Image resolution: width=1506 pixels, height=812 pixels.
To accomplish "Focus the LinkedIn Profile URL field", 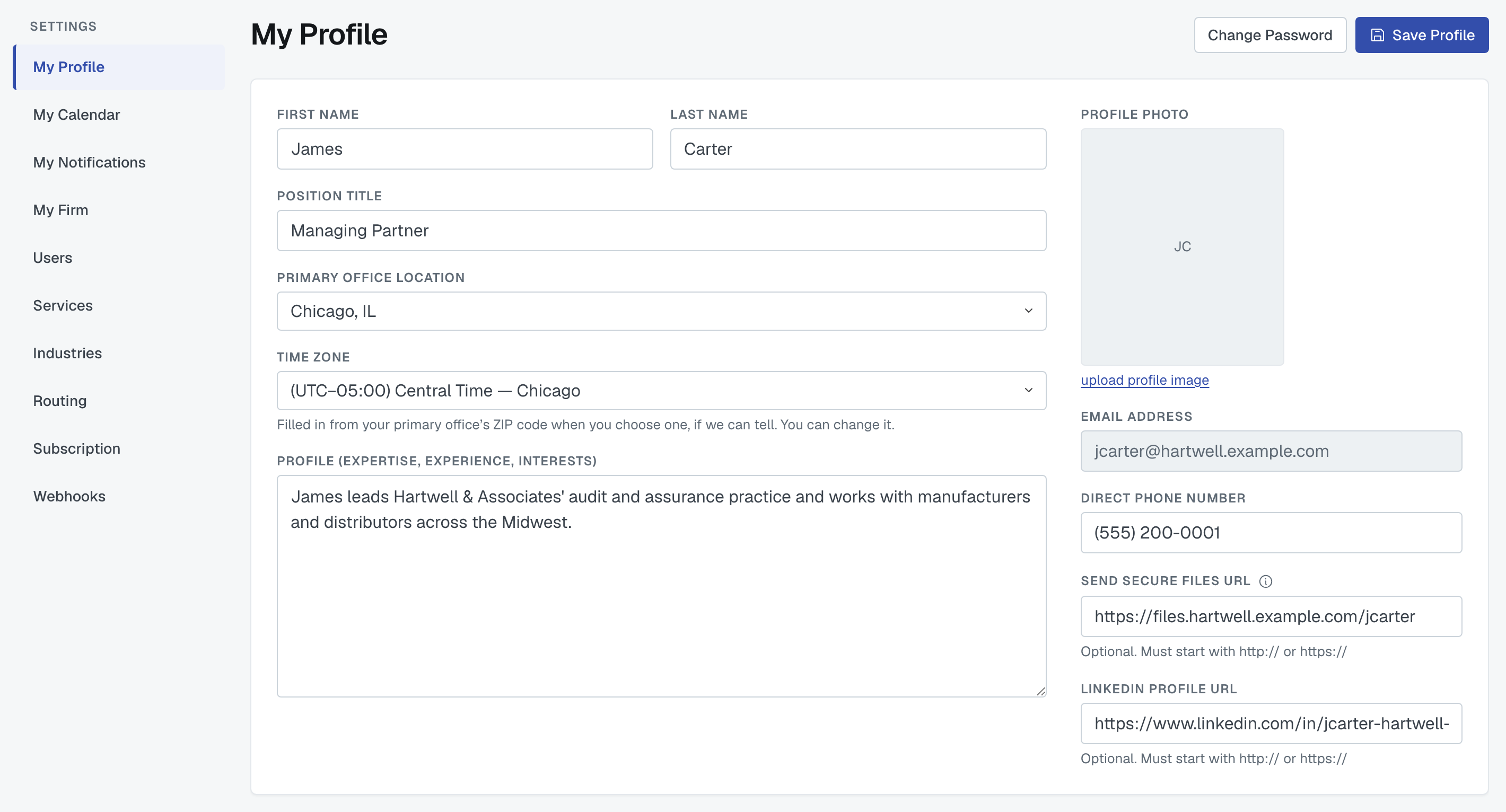I will tap(1271, 723).
